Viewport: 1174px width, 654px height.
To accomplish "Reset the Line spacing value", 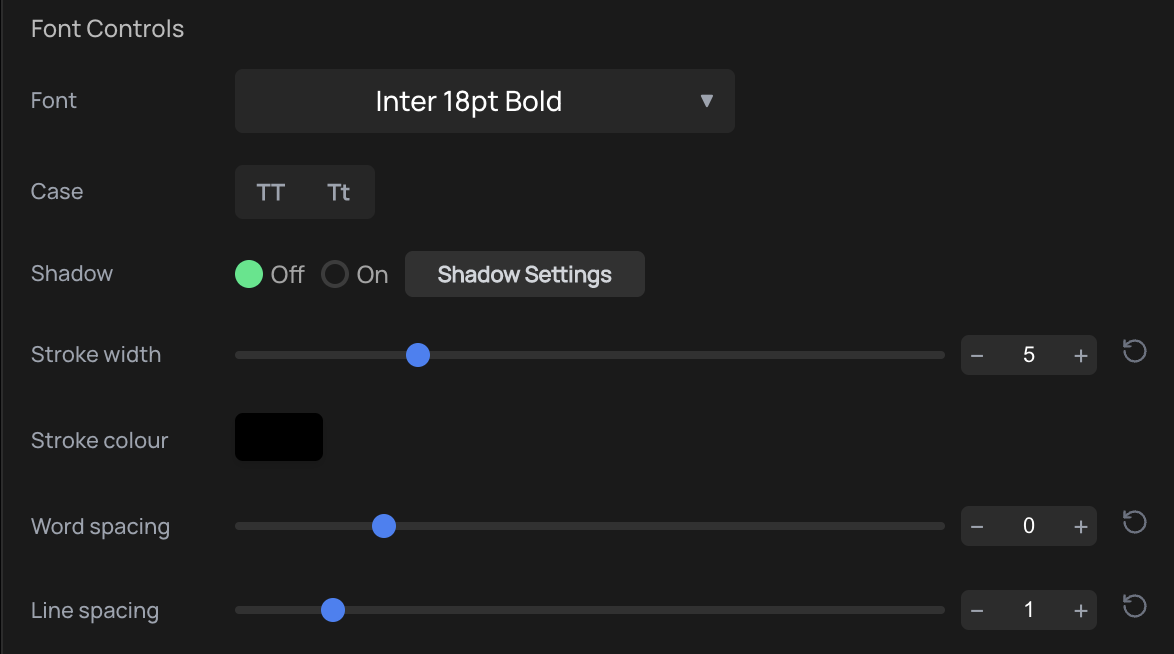I will [x=1135, y=607].
